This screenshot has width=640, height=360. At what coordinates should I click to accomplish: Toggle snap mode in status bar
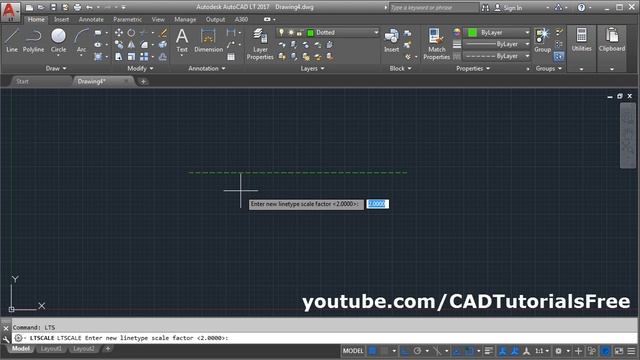click(x=384, y=351)
